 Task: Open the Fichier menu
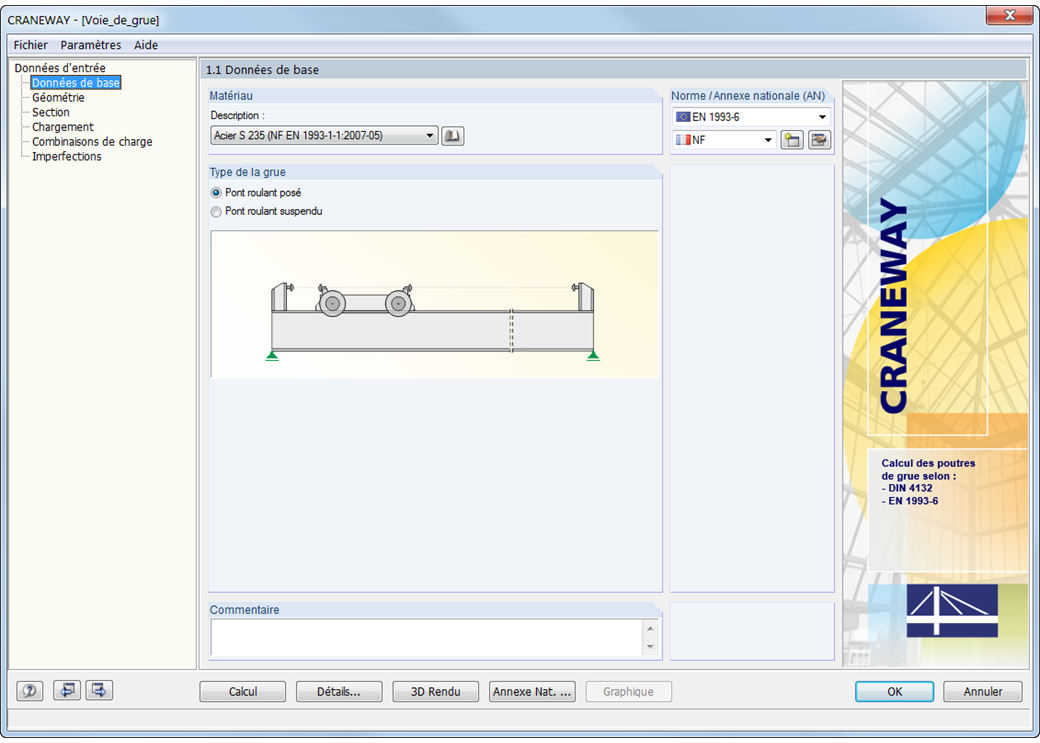31,45
